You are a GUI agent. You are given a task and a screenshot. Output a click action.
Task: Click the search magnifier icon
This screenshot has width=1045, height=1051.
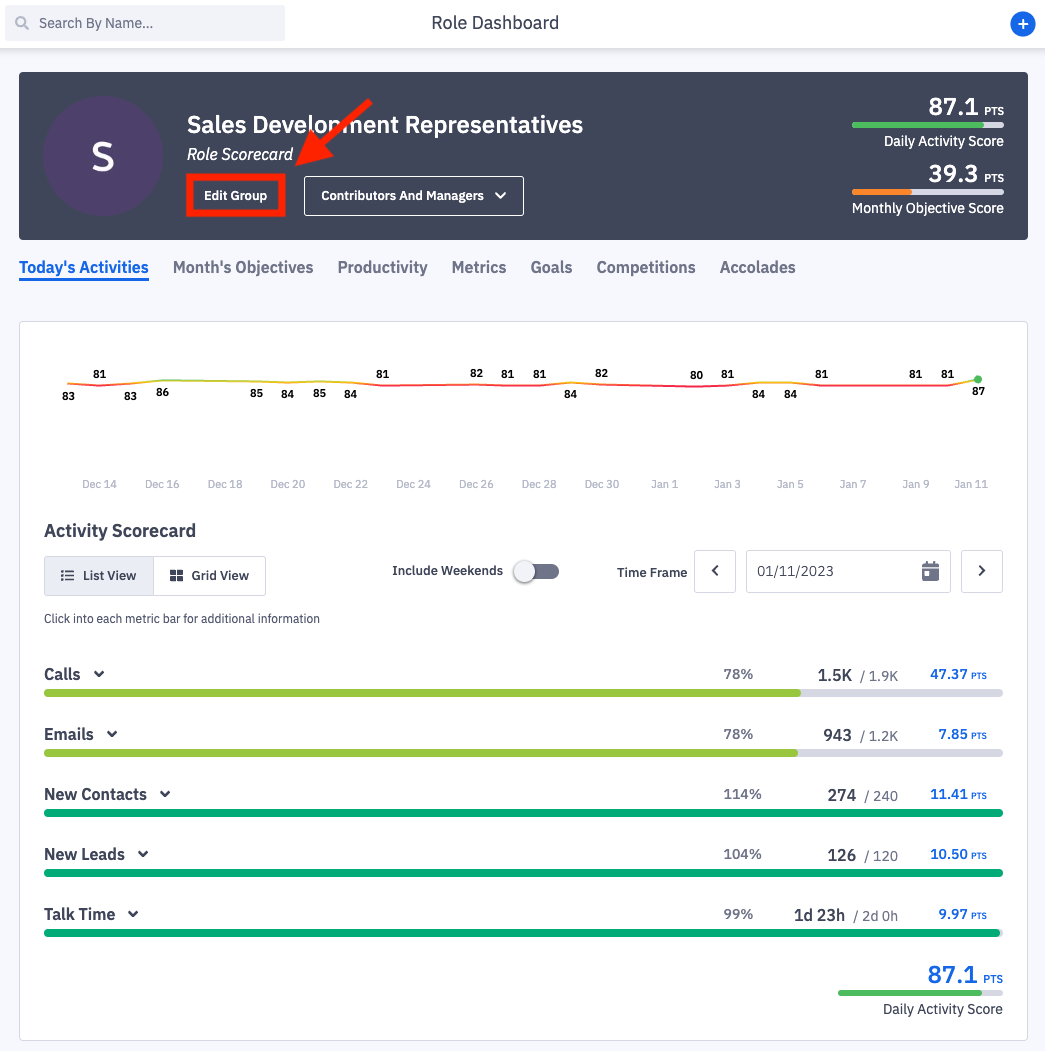pos(21,22)
